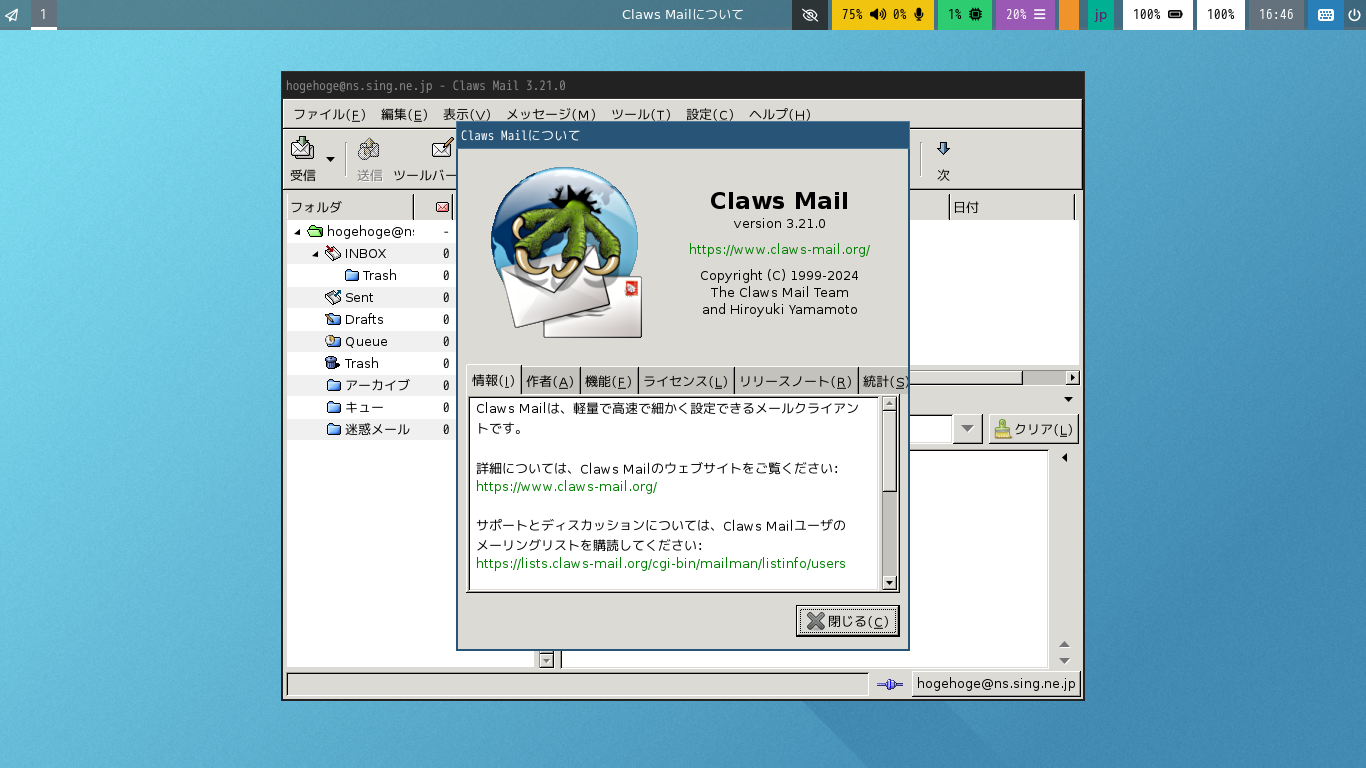1366x768 pixels.
Task: Switch to the 作者(A) tab
Action: [x=550, y=381]
